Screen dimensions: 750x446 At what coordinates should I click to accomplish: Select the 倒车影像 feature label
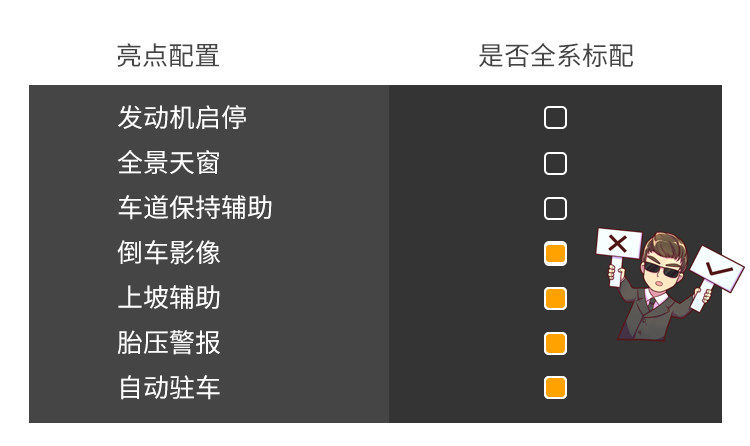tap(168, 253)
